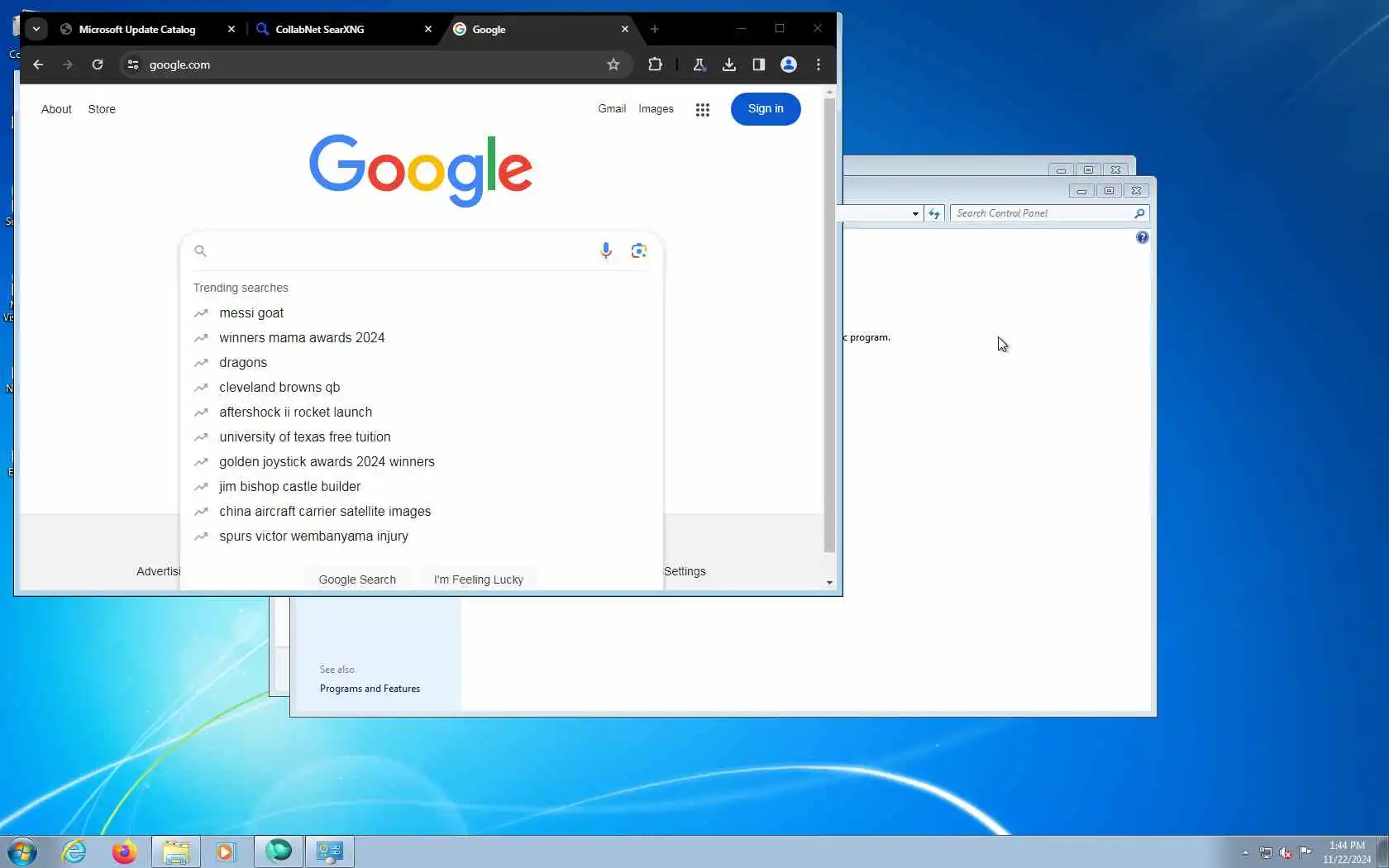Screen dimensions: 1389x868
Task: Close the Microsoft Update Catalog tab
Action: (231, 29)
